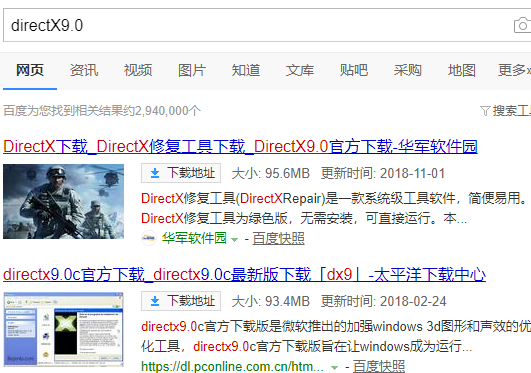
Task: Open the 地图 tab
Action: click(462, 70)
